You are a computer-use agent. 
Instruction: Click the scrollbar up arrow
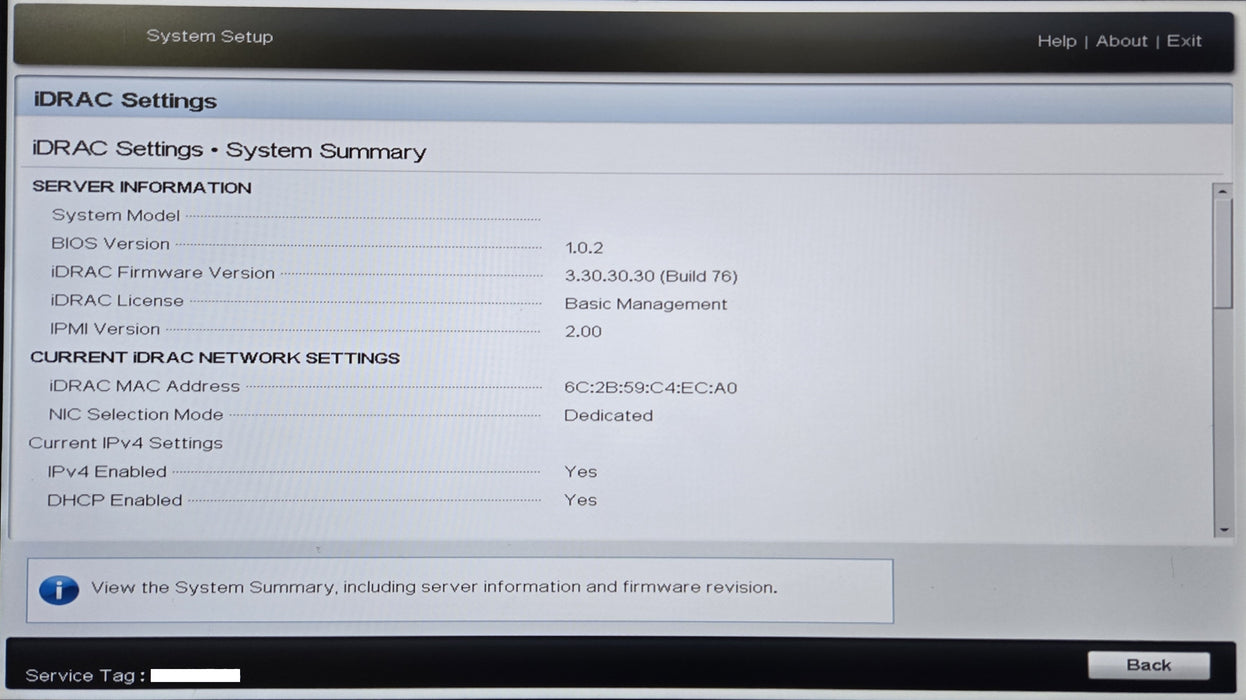[x=1222, y=191]
